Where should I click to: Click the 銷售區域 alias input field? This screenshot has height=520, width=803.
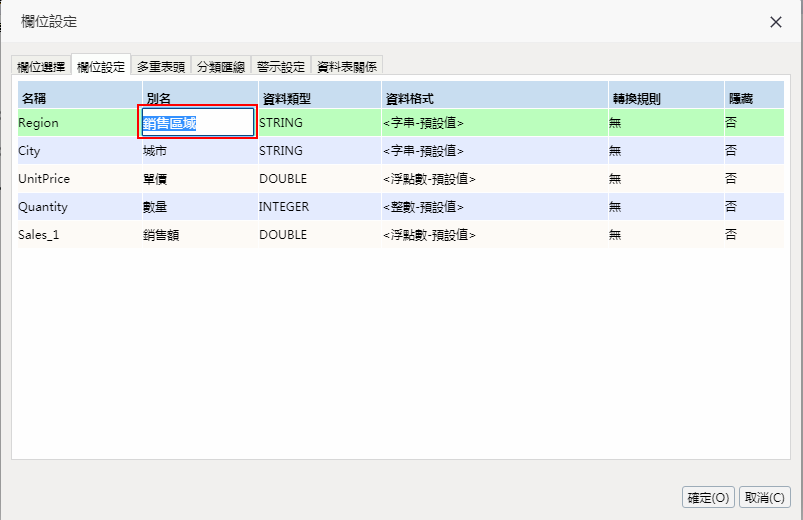[197, 122]
